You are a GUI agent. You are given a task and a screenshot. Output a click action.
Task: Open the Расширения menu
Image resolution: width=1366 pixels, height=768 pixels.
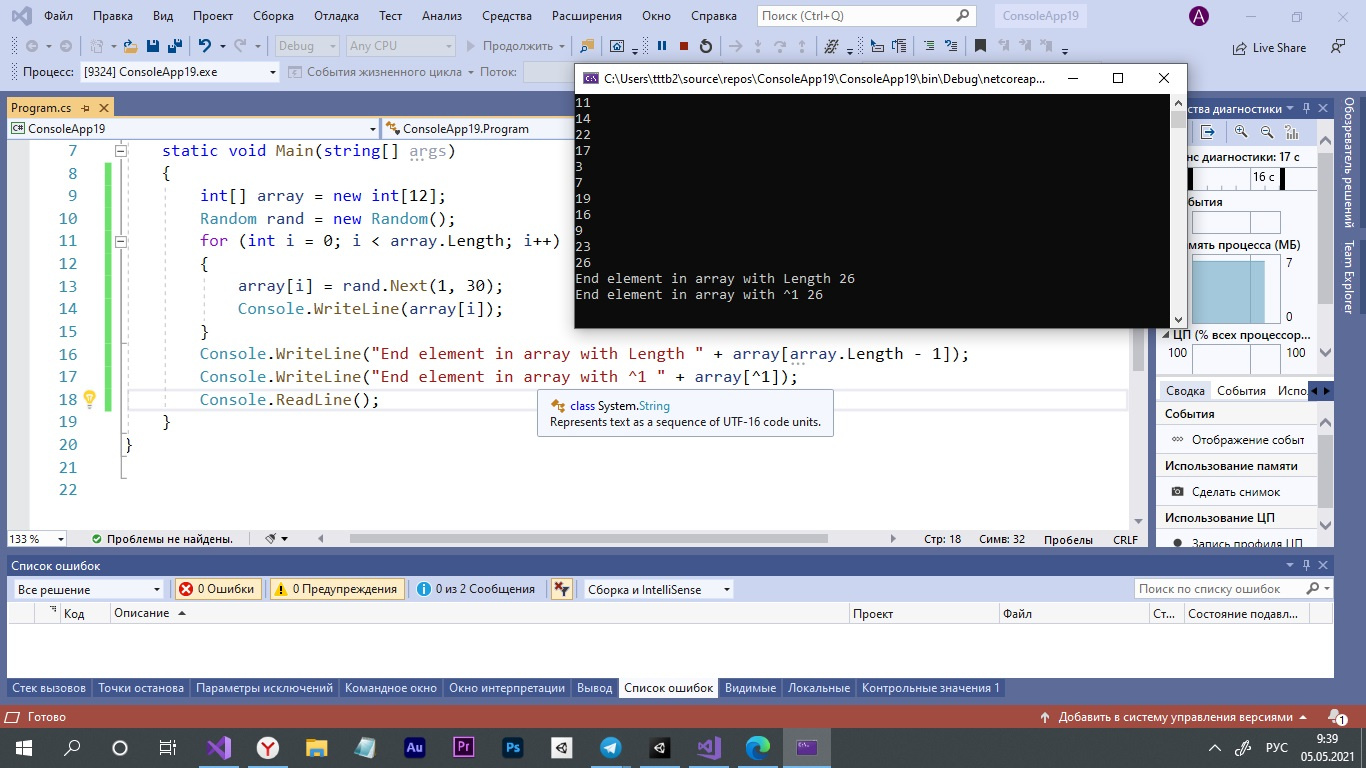pyautogui.click(x=586, y=16)
